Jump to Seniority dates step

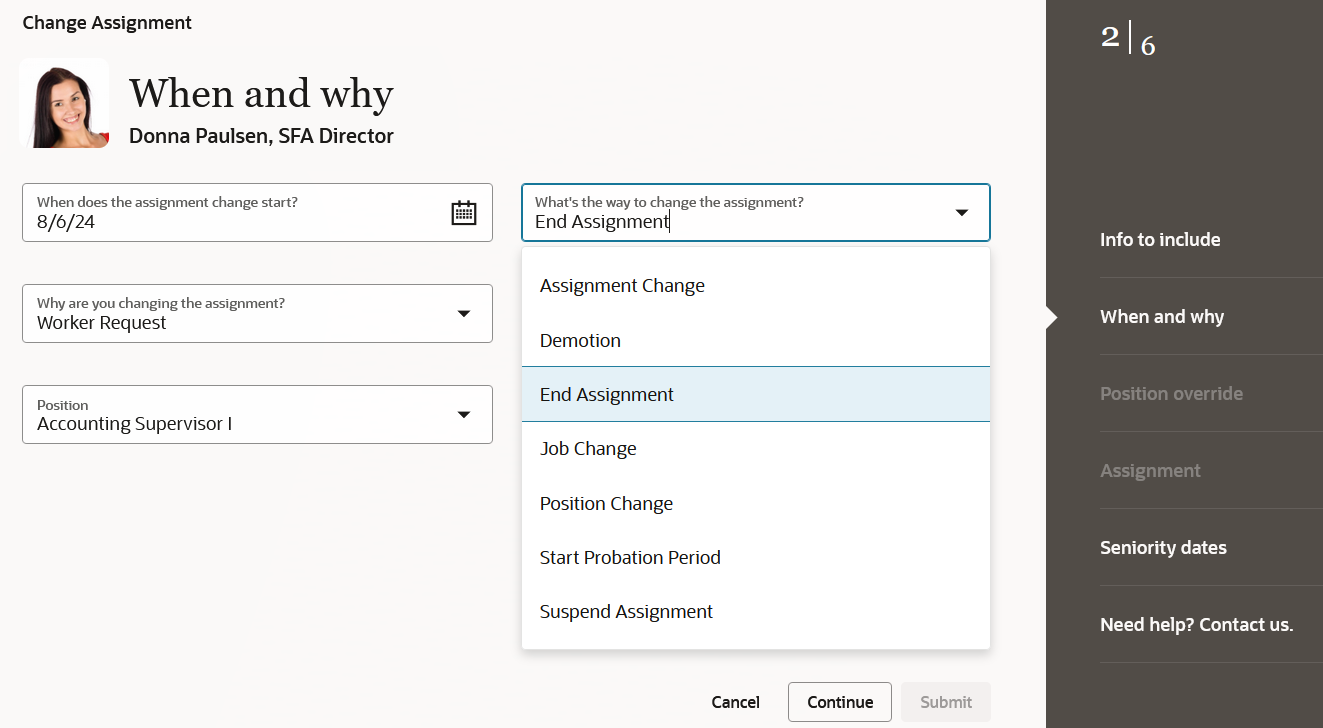[1163, 547]
